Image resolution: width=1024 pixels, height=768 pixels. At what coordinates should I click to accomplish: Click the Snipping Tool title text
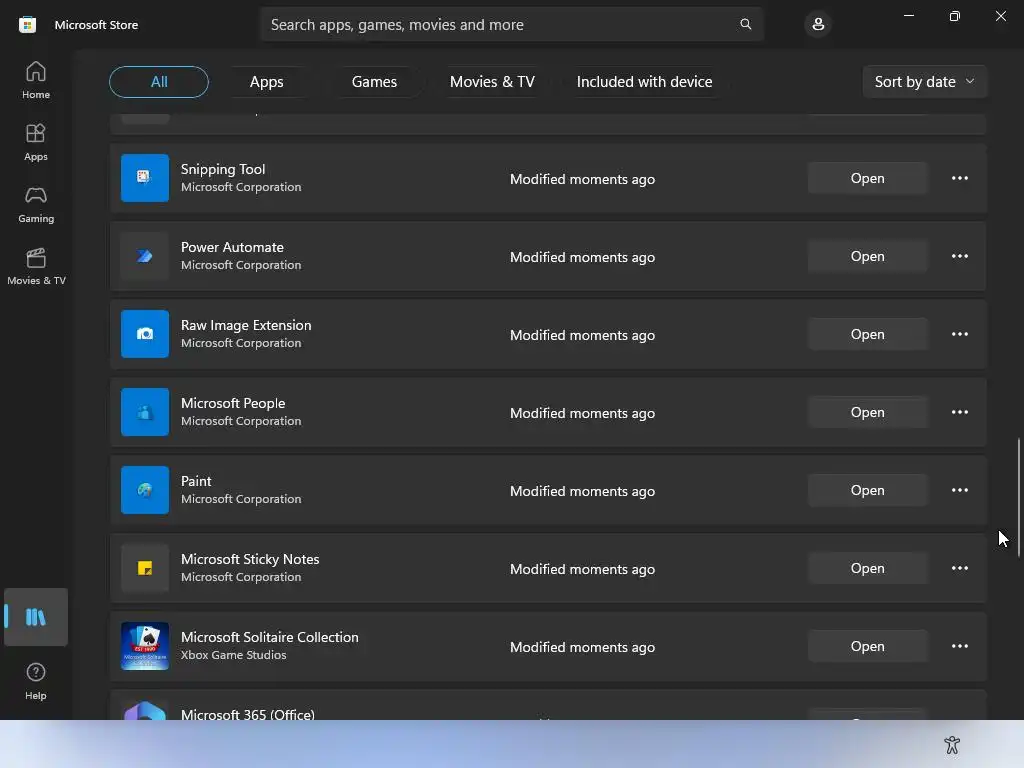pyautogui.click(x=223, y=169)
